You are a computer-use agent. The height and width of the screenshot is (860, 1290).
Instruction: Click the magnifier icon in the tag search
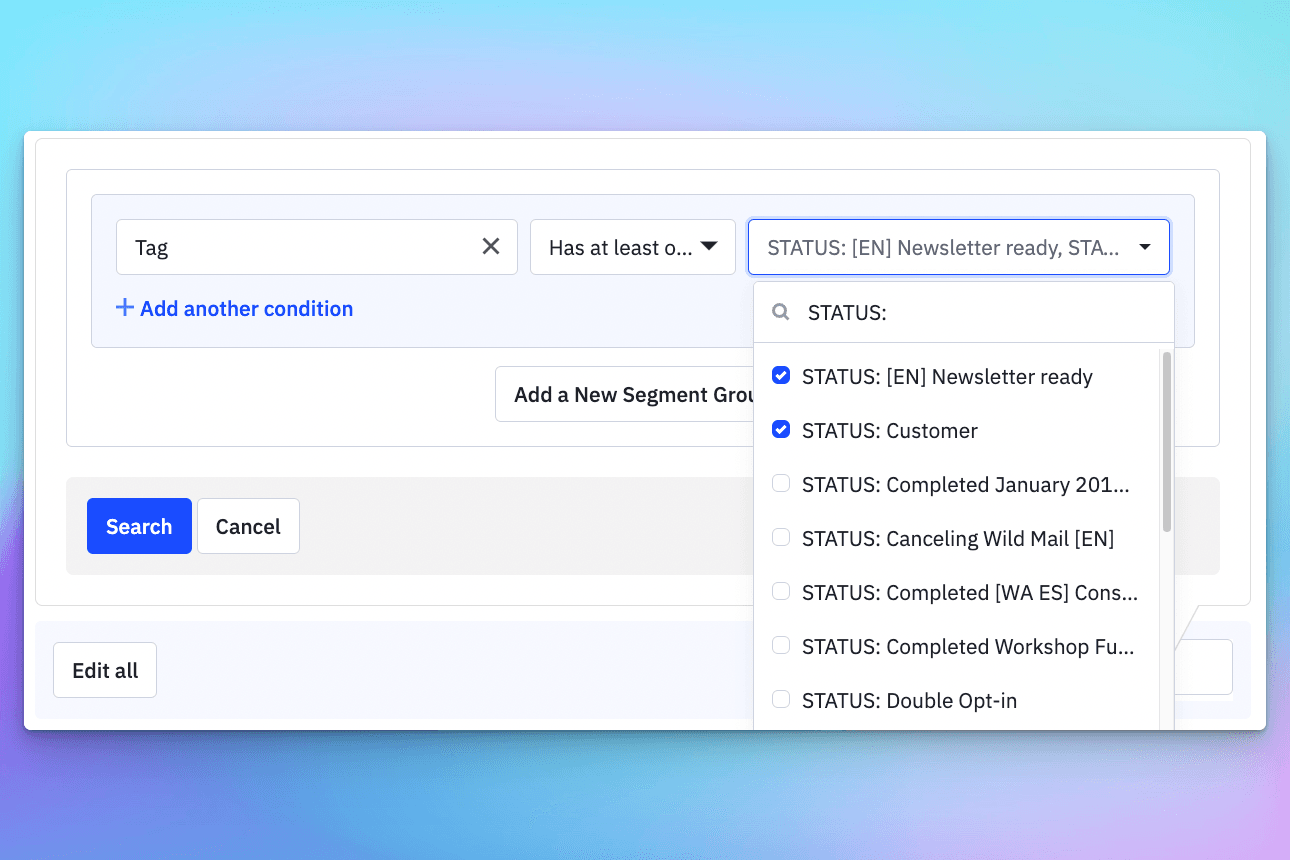[780, 313]
